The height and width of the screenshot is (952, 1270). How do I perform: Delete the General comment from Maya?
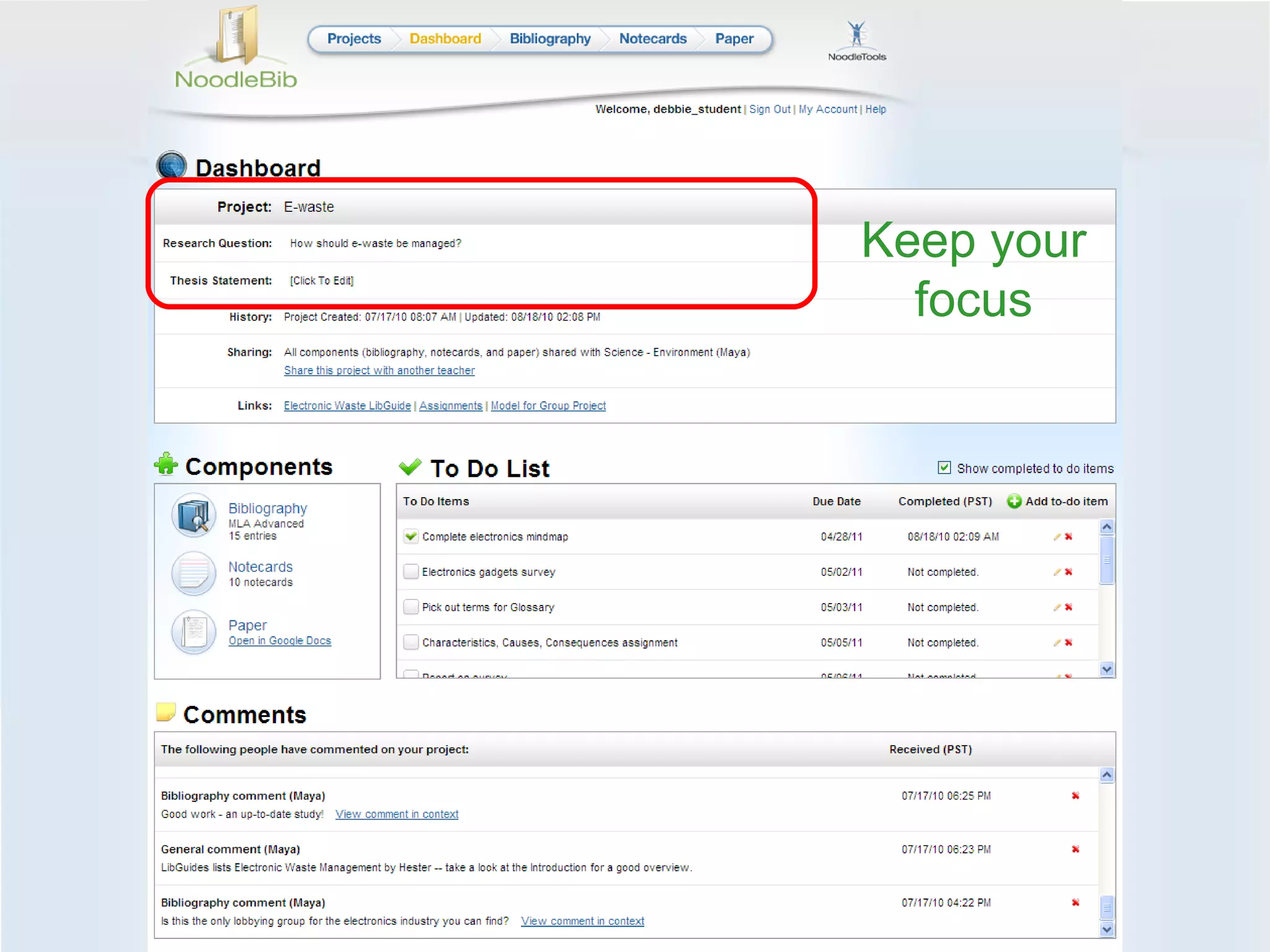(x=1075, y=849)
